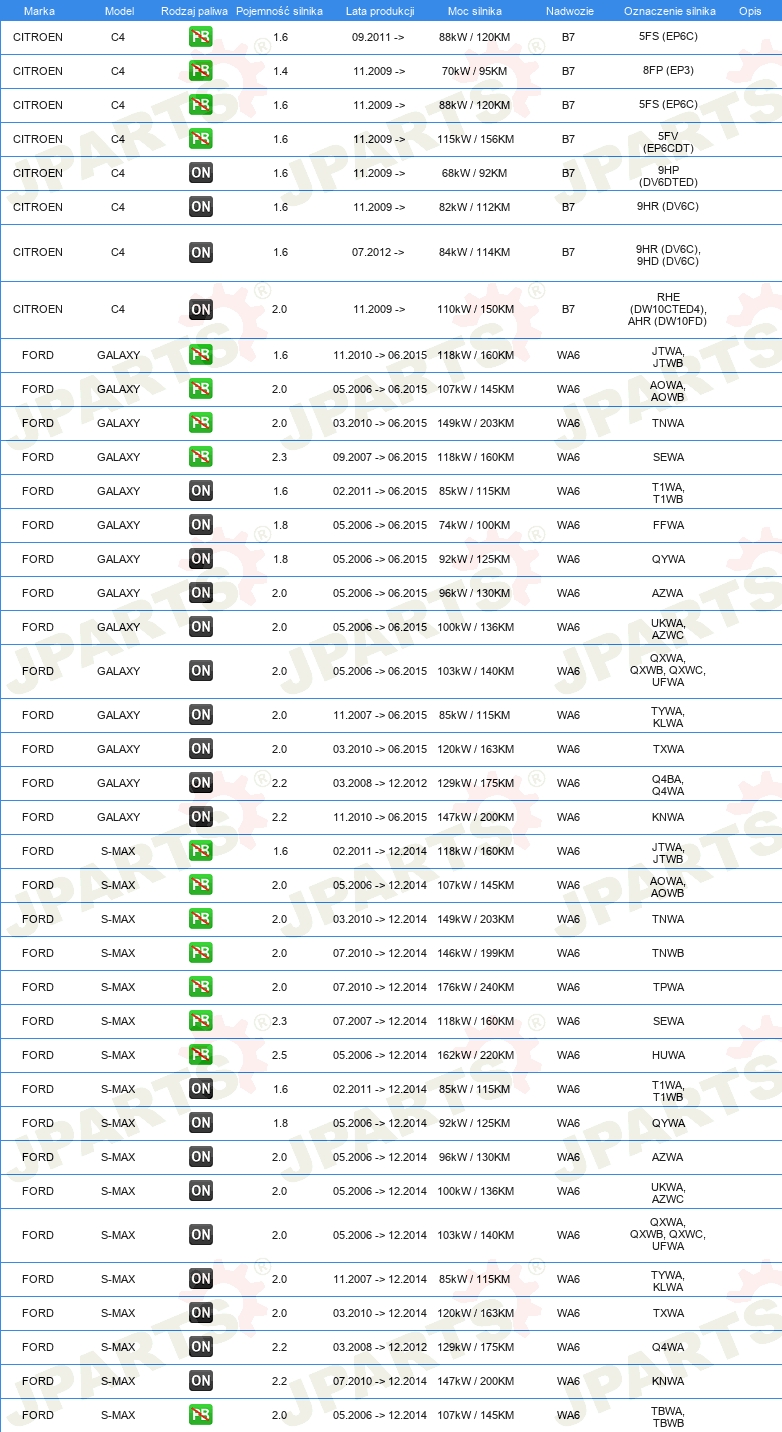Click the Nadwozie column header
Screen dimensions: 782x1432
click(x=569, y=11)
